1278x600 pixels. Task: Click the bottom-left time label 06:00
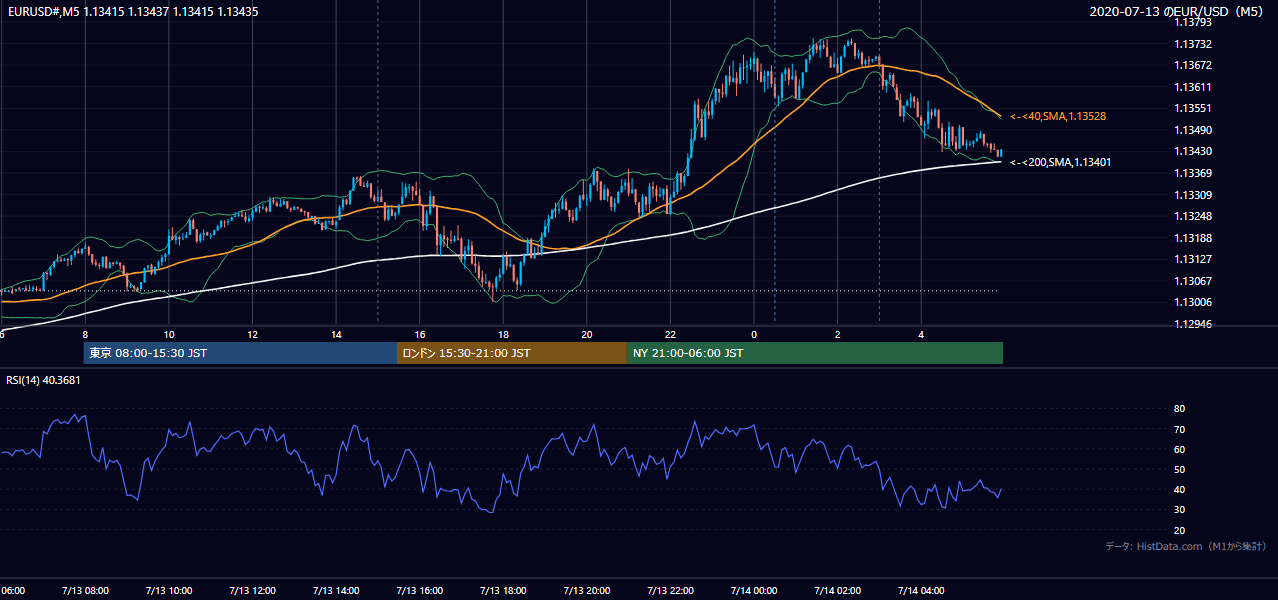coord(12,590)
